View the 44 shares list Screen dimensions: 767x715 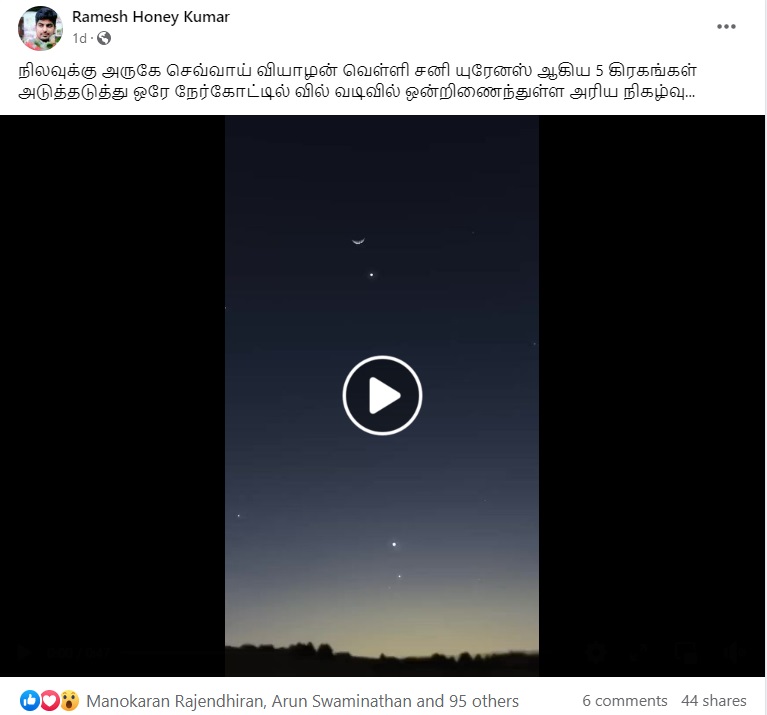[x=714, y=701]
